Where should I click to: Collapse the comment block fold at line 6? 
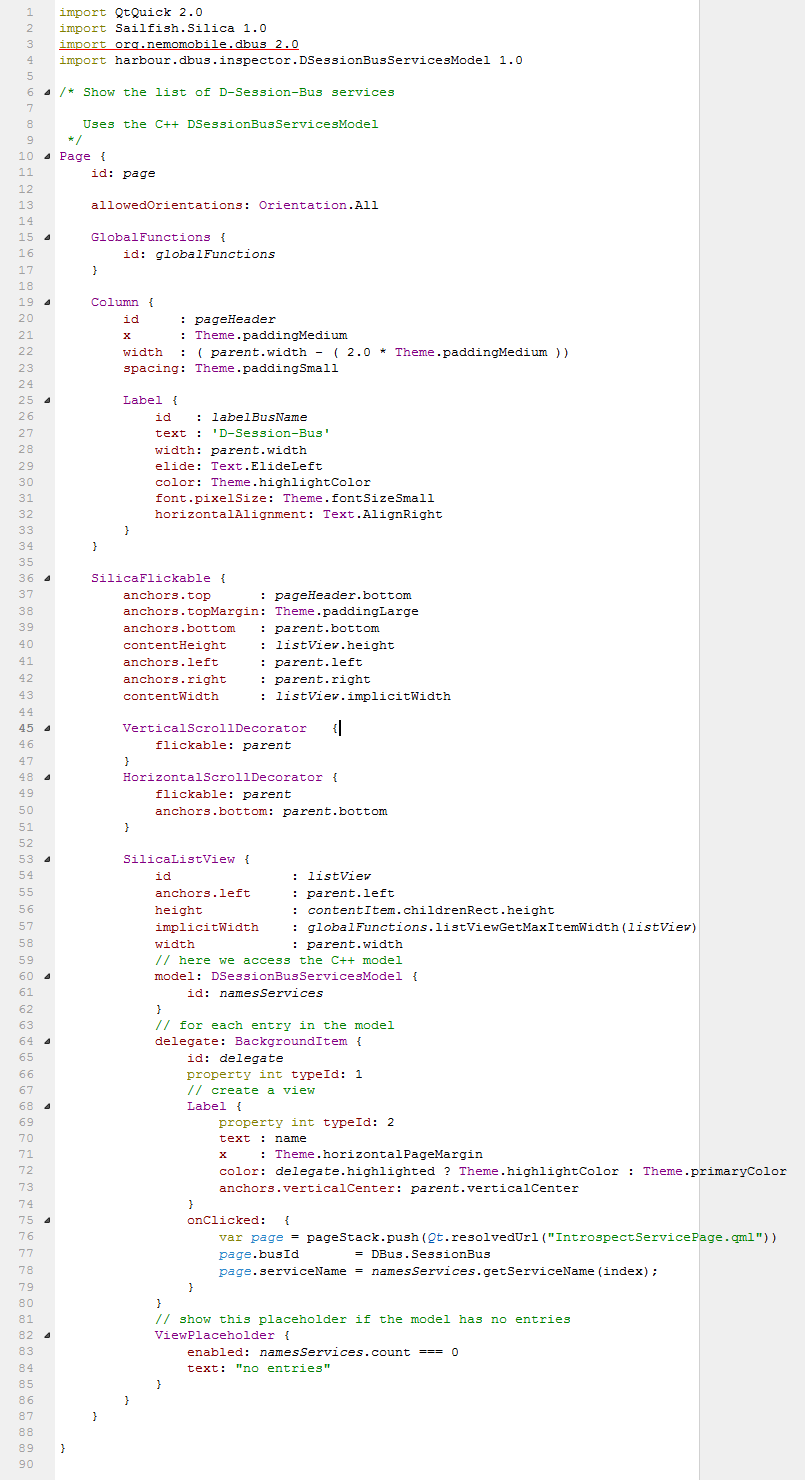click(47, 92)
